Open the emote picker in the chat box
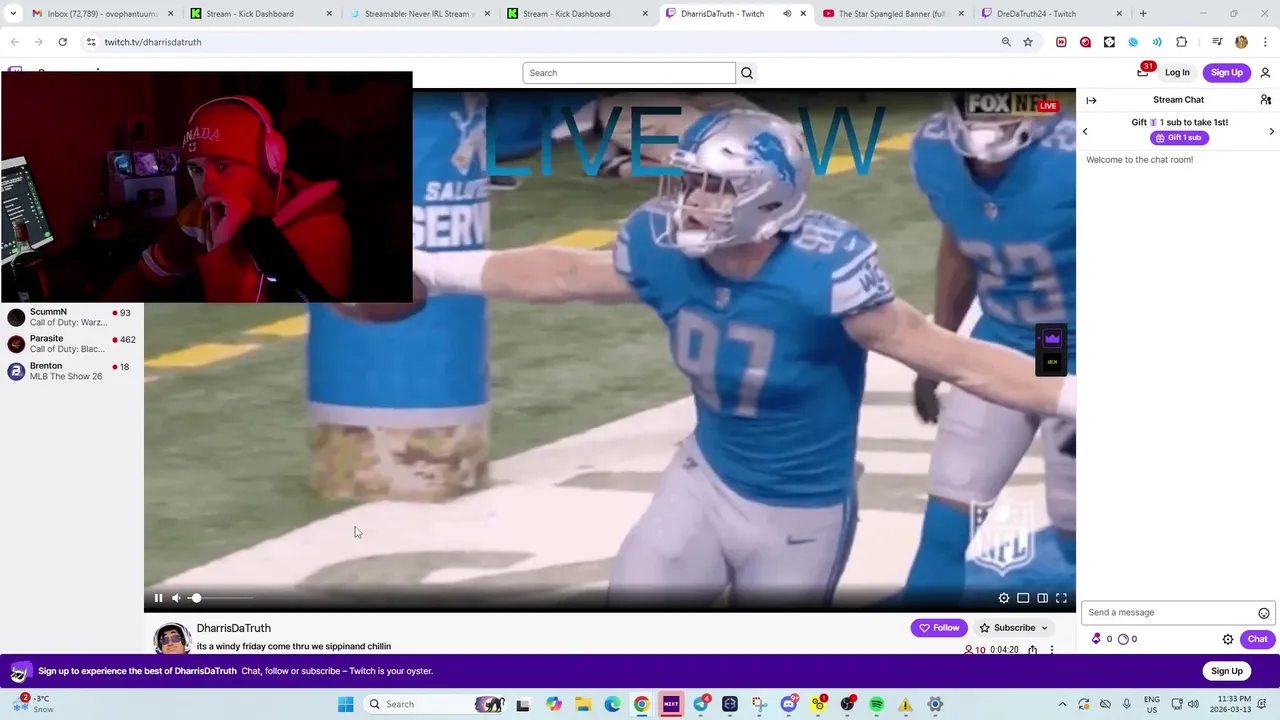1280x720 pixels. point(1264,613)
